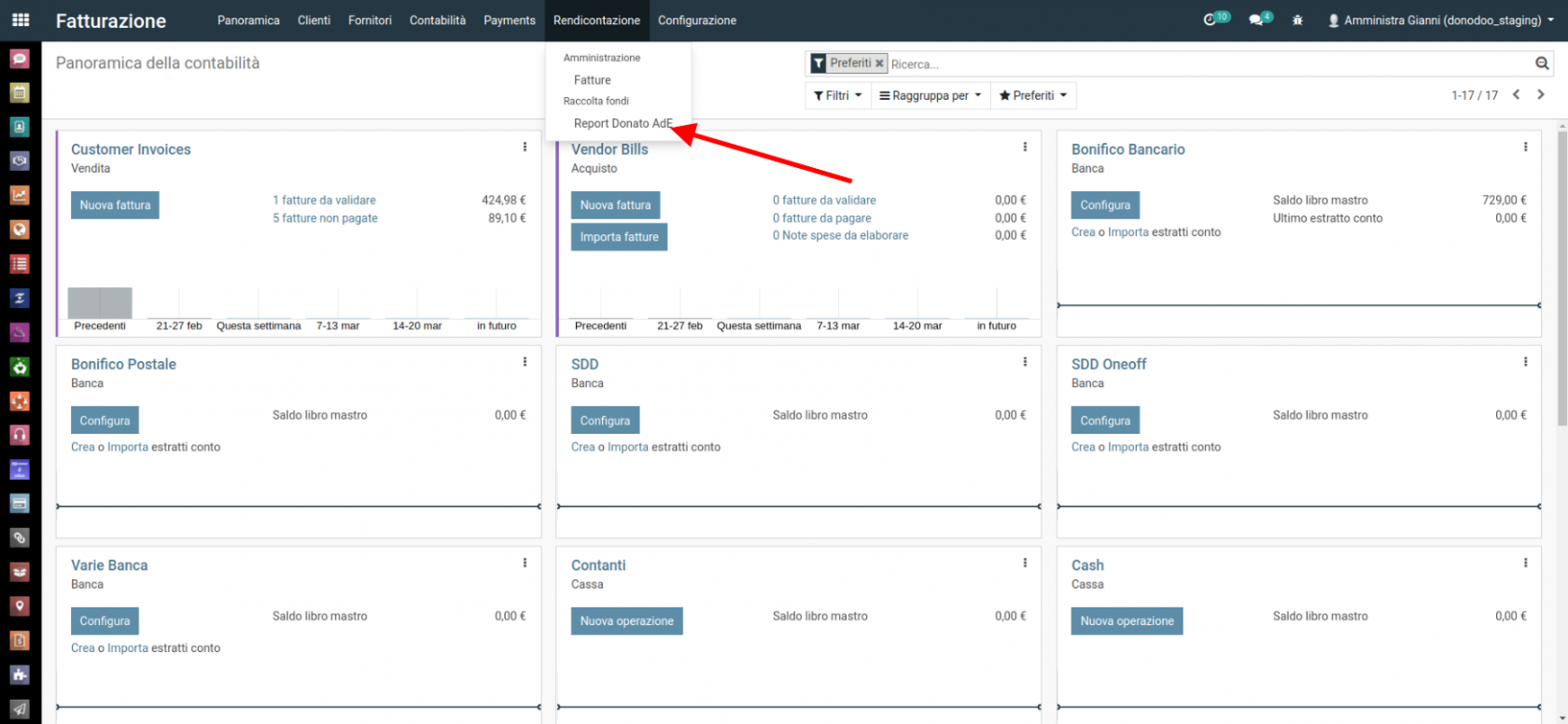Open the conversations icon showing 4 messages

coord(1256,20)
